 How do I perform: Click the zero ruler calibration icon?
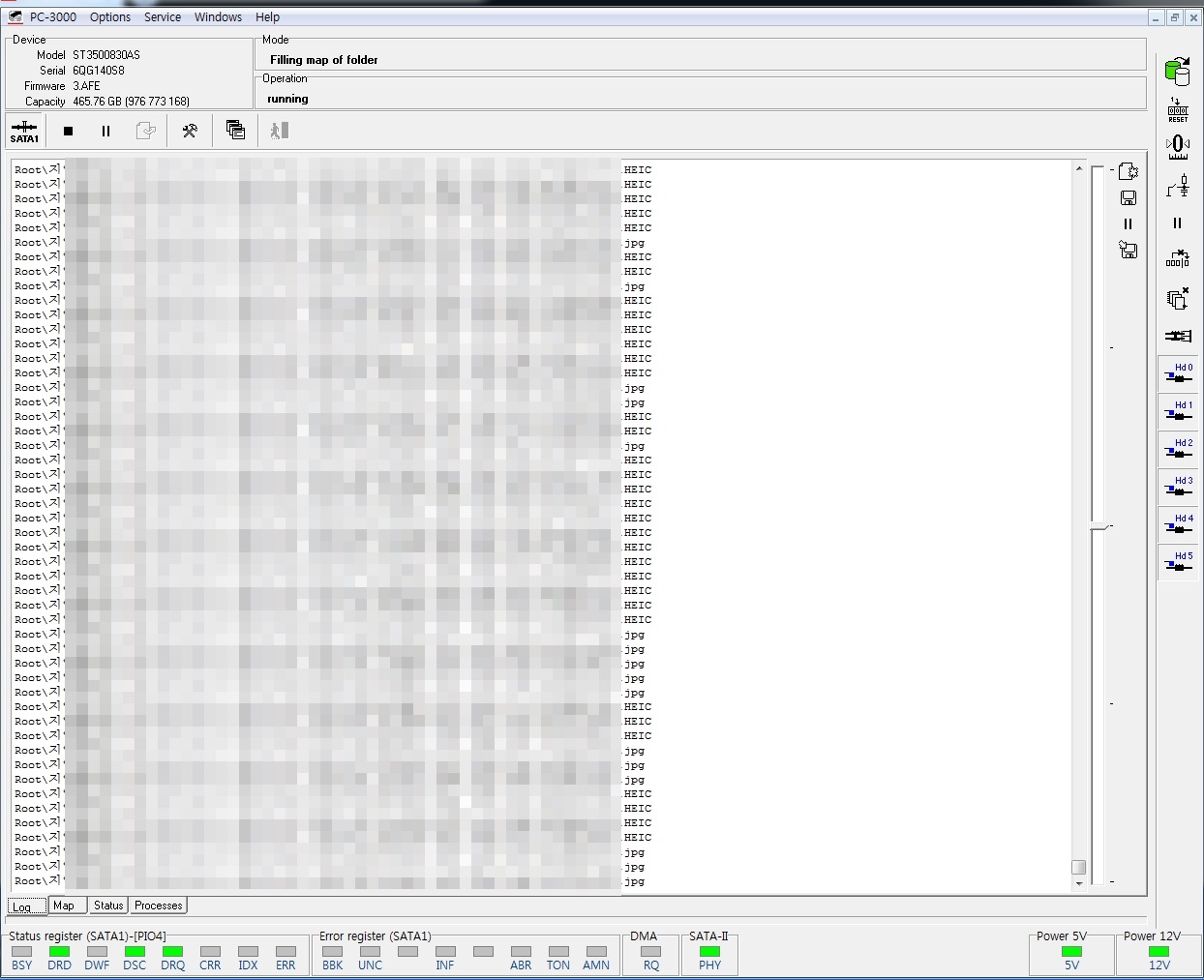[x=1178, y=147]
